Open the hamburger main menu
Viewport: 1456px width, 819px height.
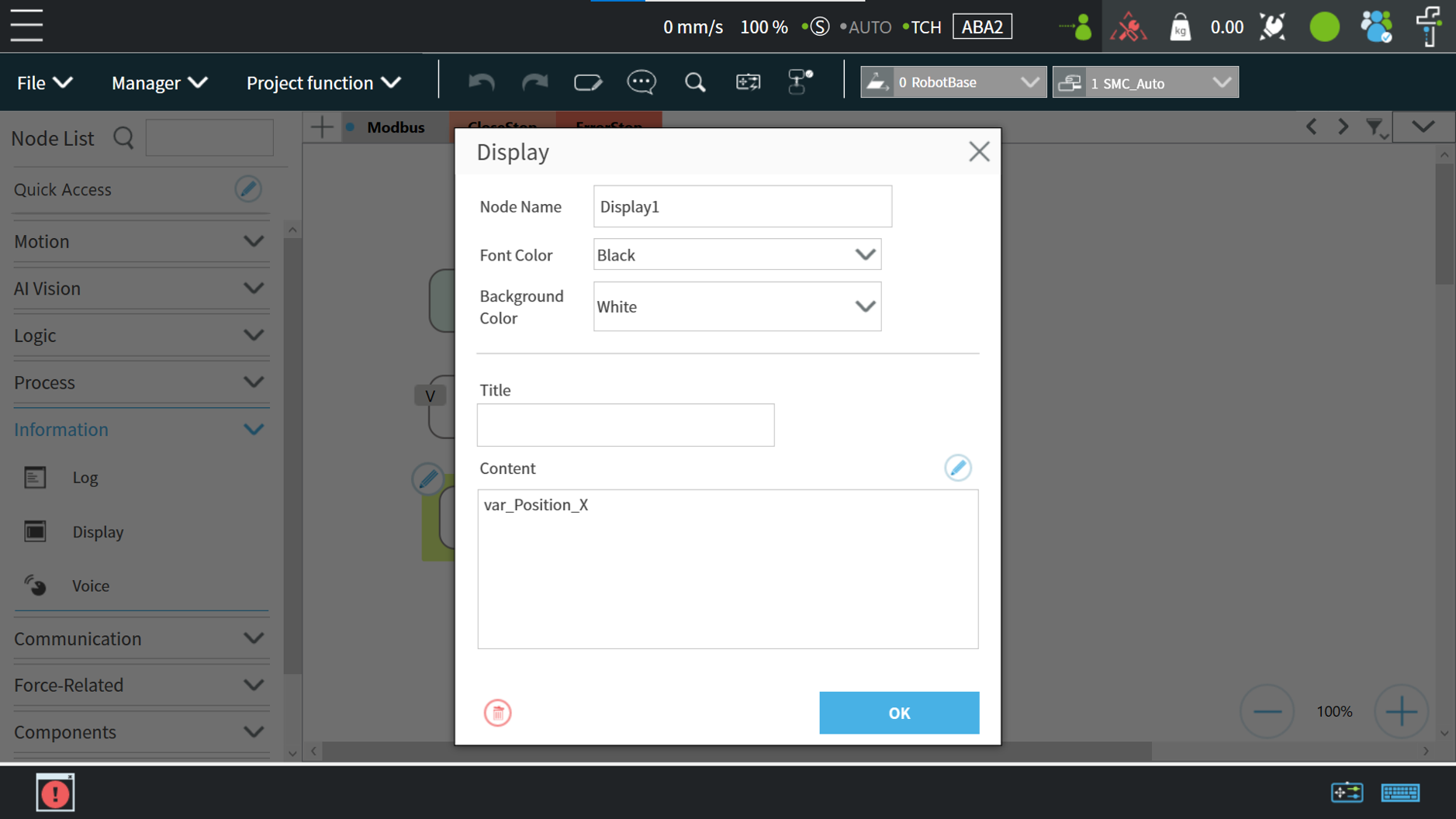coord(26,26)
